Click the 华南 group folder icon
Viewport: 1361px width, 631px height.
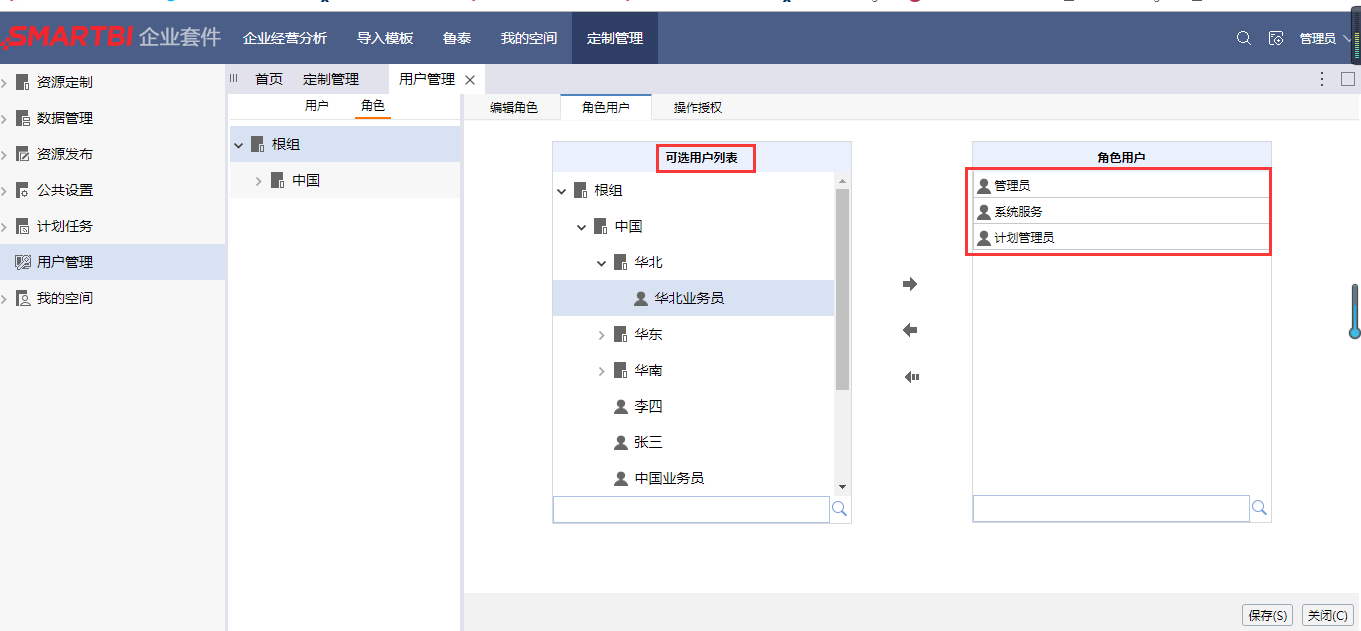[620, 370]
